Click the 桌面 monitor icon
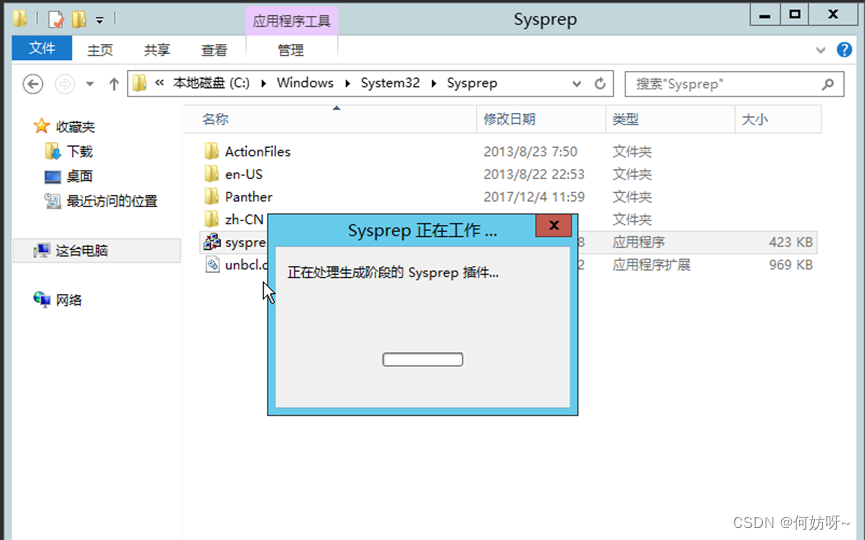The width and height of the screenshot is (865, 540). [52, 177]
